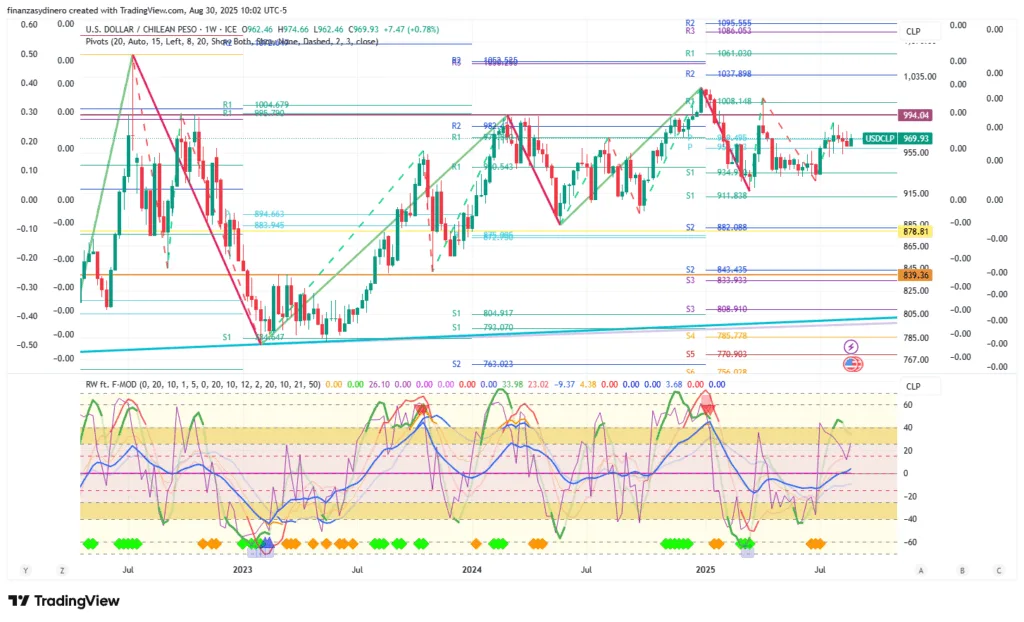Click the S2 882.088 pivot label
Image resolution: width=1024 pixels, height=622 pixels.
click(x=716, y=227)
